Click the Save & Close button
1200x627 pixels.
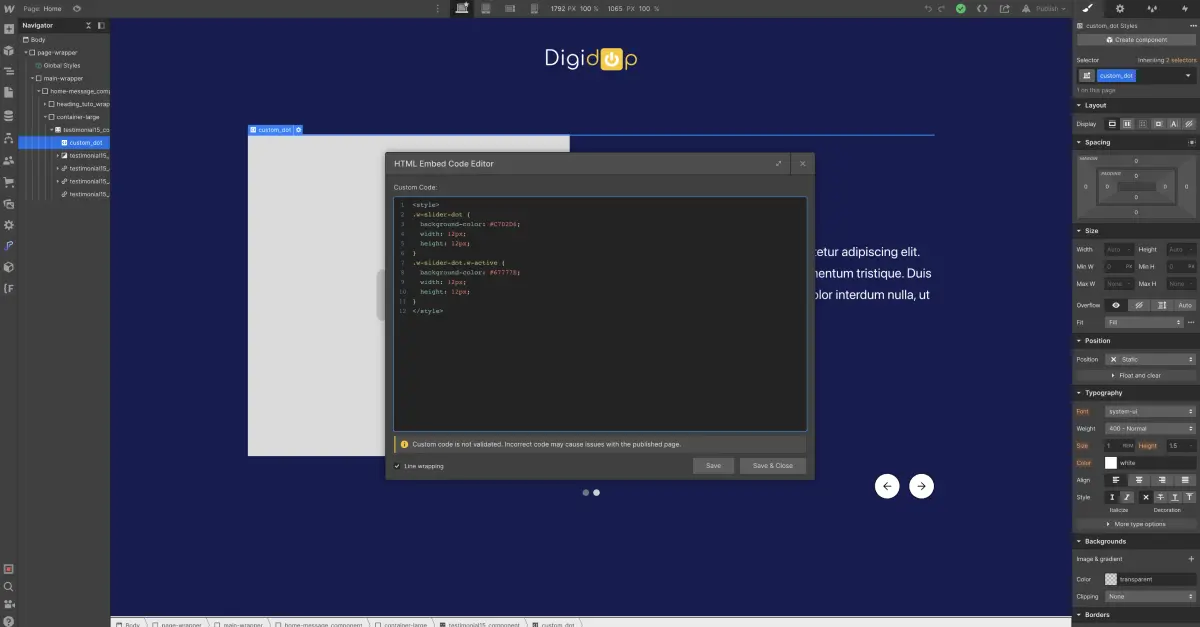(773, 466)
